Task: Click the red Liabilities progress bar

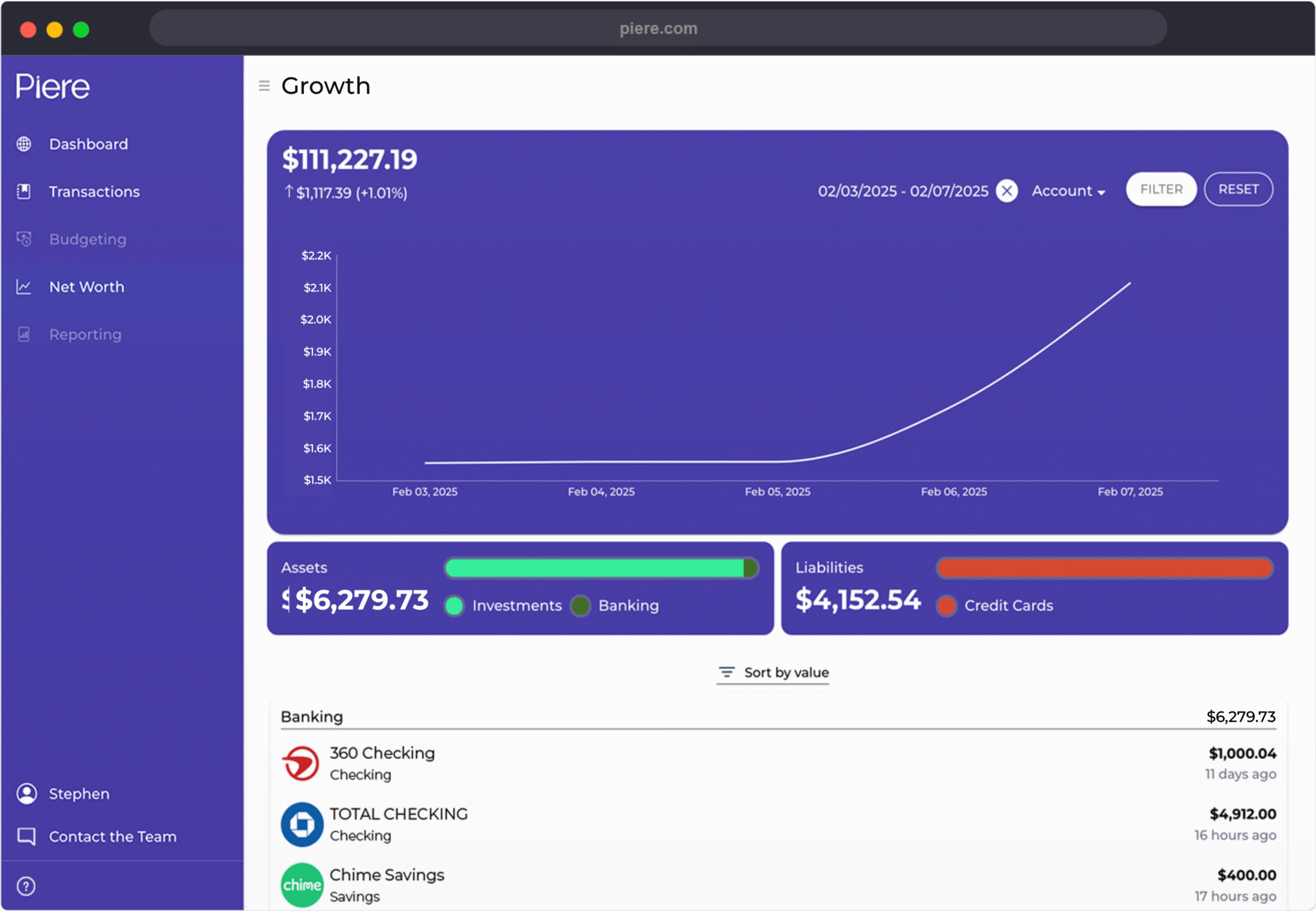Action: pyautogui.click(x=1104, y=568)
